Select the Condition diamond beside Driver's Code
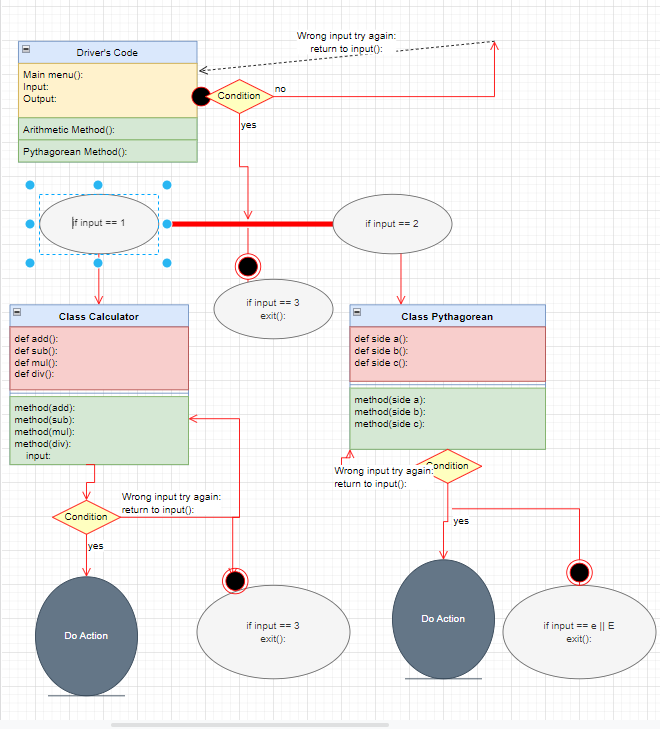 tap(239, 96)
